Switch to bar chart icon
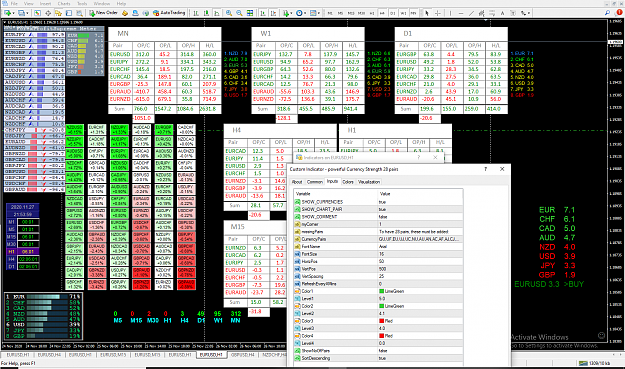625x369 pixels. (x=196, y=13)
